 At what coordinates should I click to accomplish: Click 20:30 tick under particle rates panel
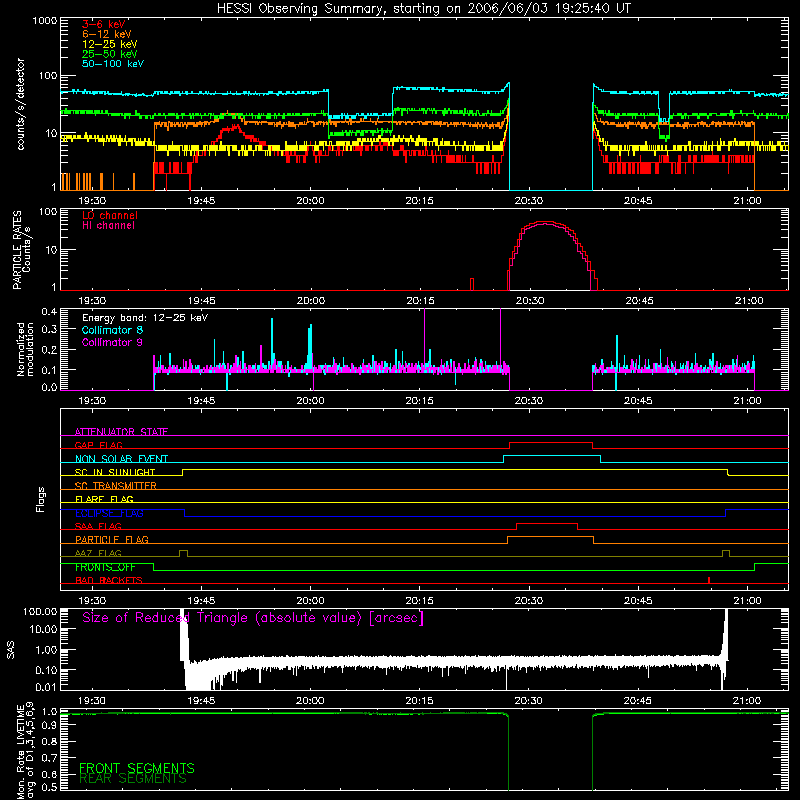(x=530, y=301)
